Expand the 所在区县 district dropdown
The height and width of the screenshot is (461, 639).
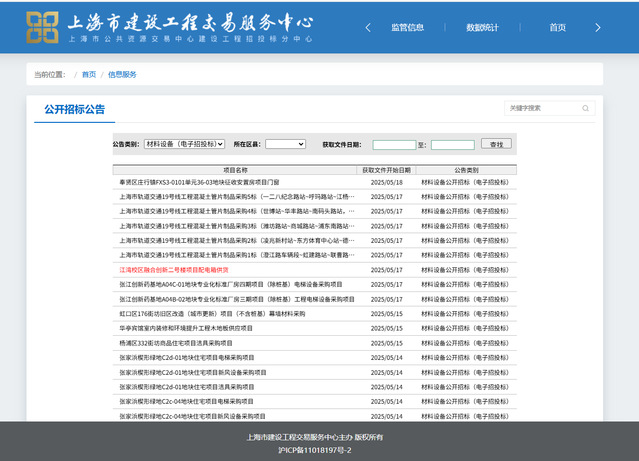[285, 144]
